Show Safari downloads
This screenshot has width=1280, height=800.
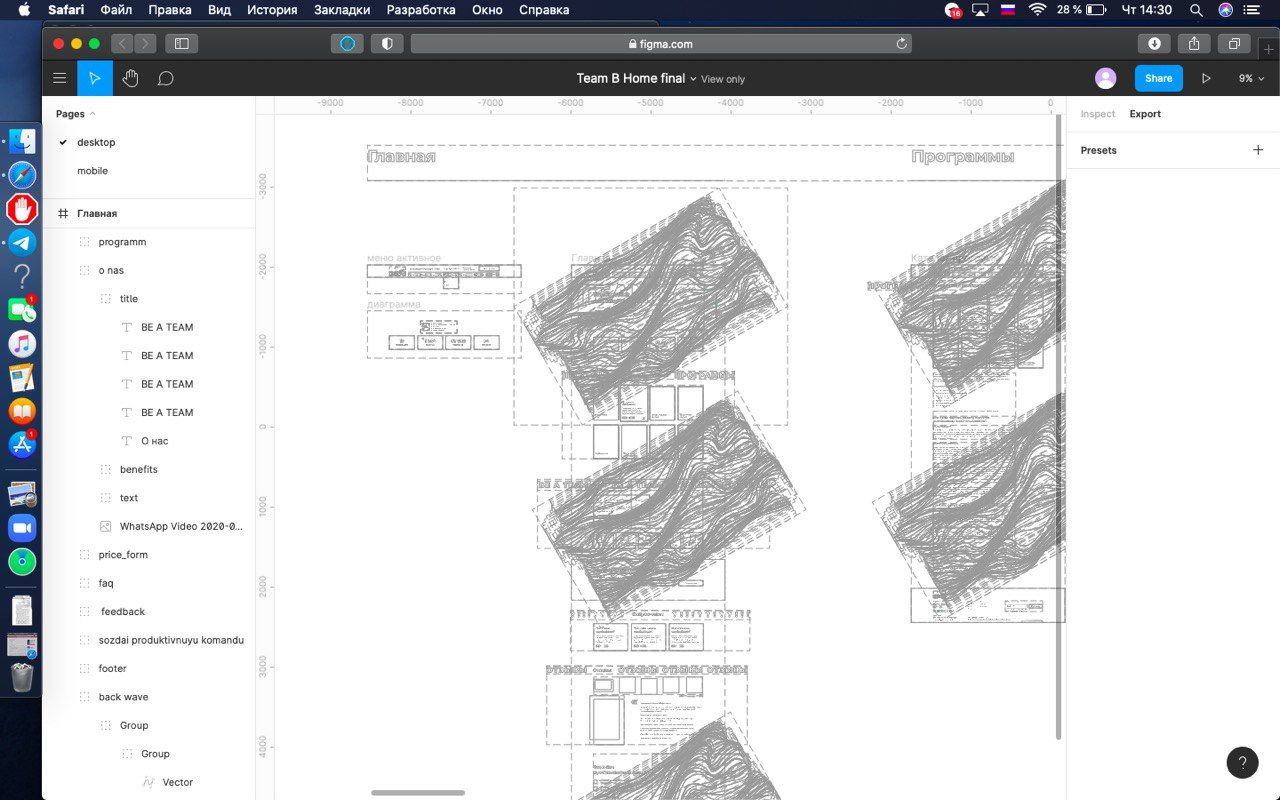tap(1154, 43)
